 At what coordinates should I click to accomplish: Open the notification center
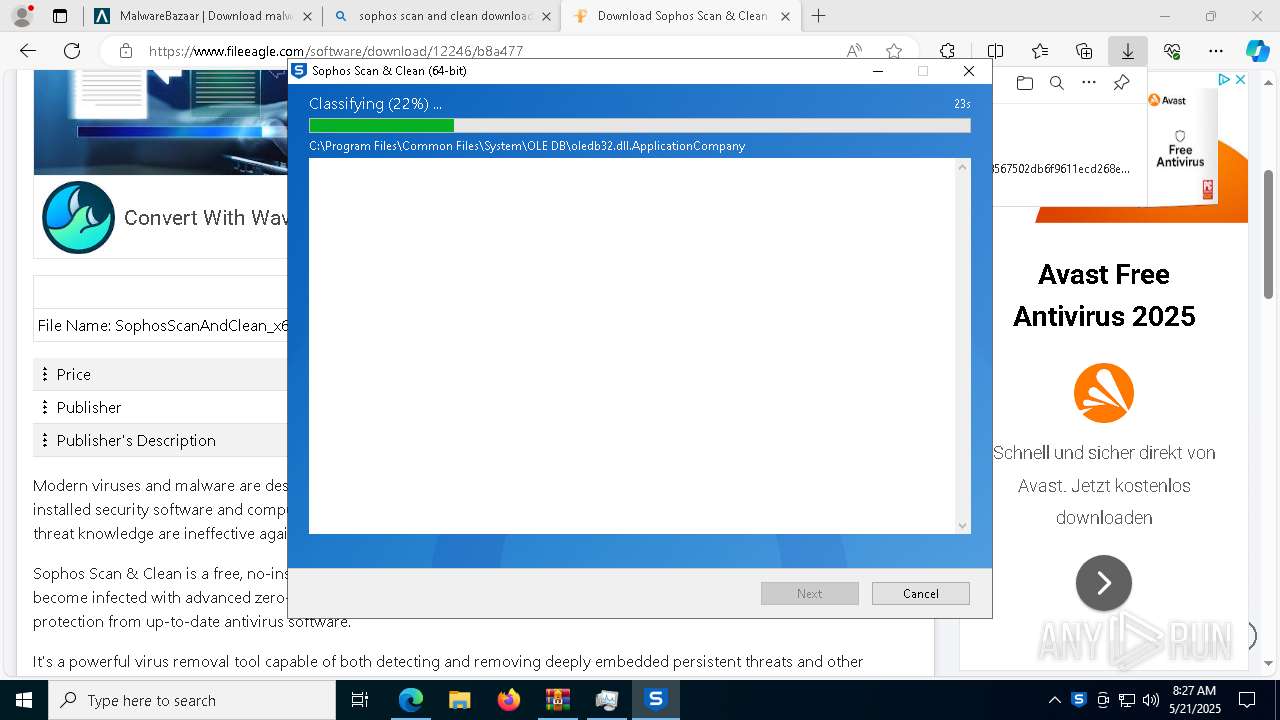1247,700
